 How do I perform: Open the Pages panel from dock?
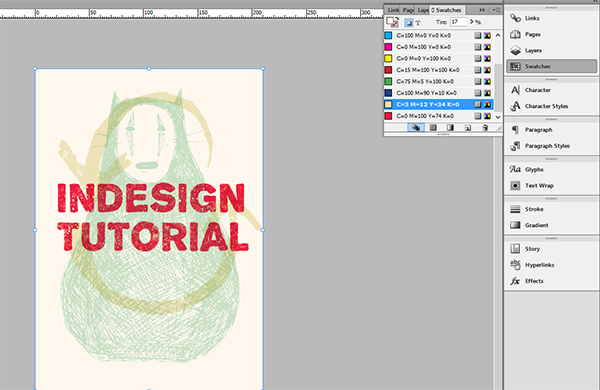tap(551, 34)
